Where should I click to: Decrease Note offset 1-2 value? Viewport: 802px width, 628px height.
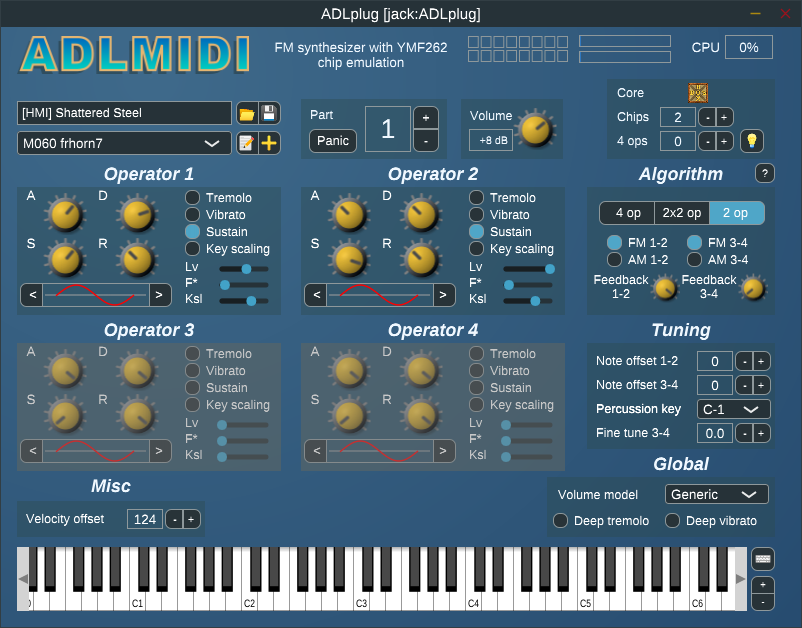(x=744, y=362)
